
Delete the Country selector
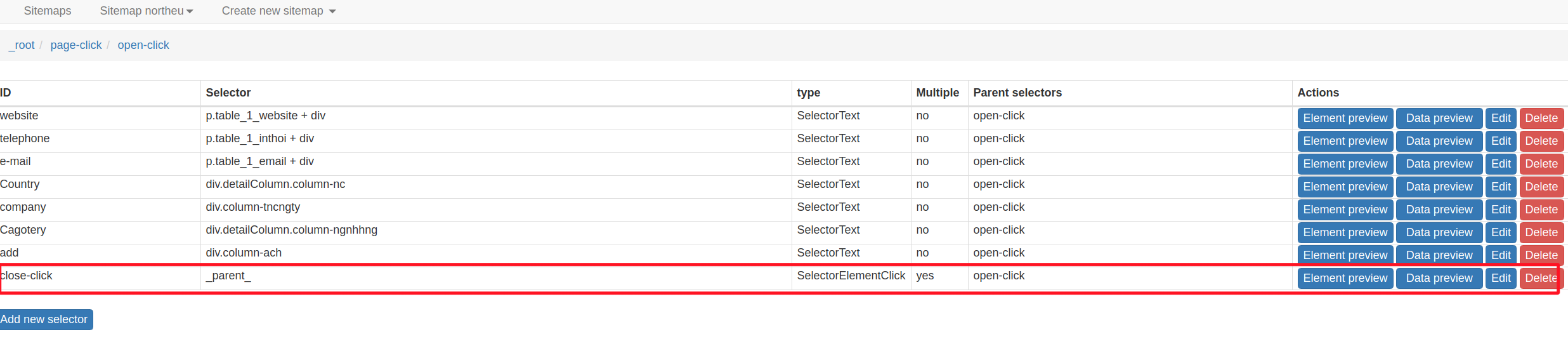(1541, 187)
